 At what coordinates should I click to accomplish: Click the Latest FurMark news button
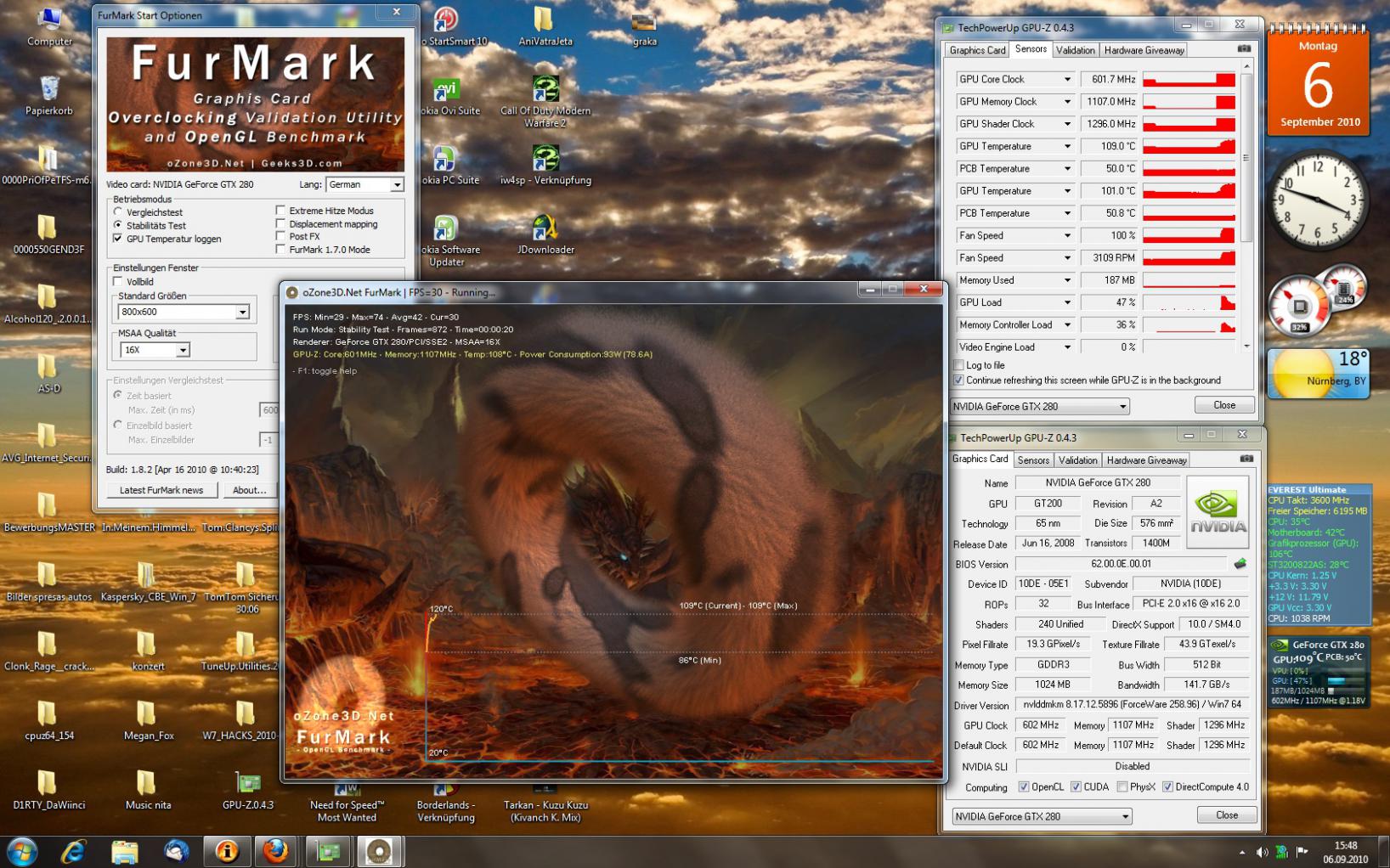pyautogui.click(x=161, y=490)
